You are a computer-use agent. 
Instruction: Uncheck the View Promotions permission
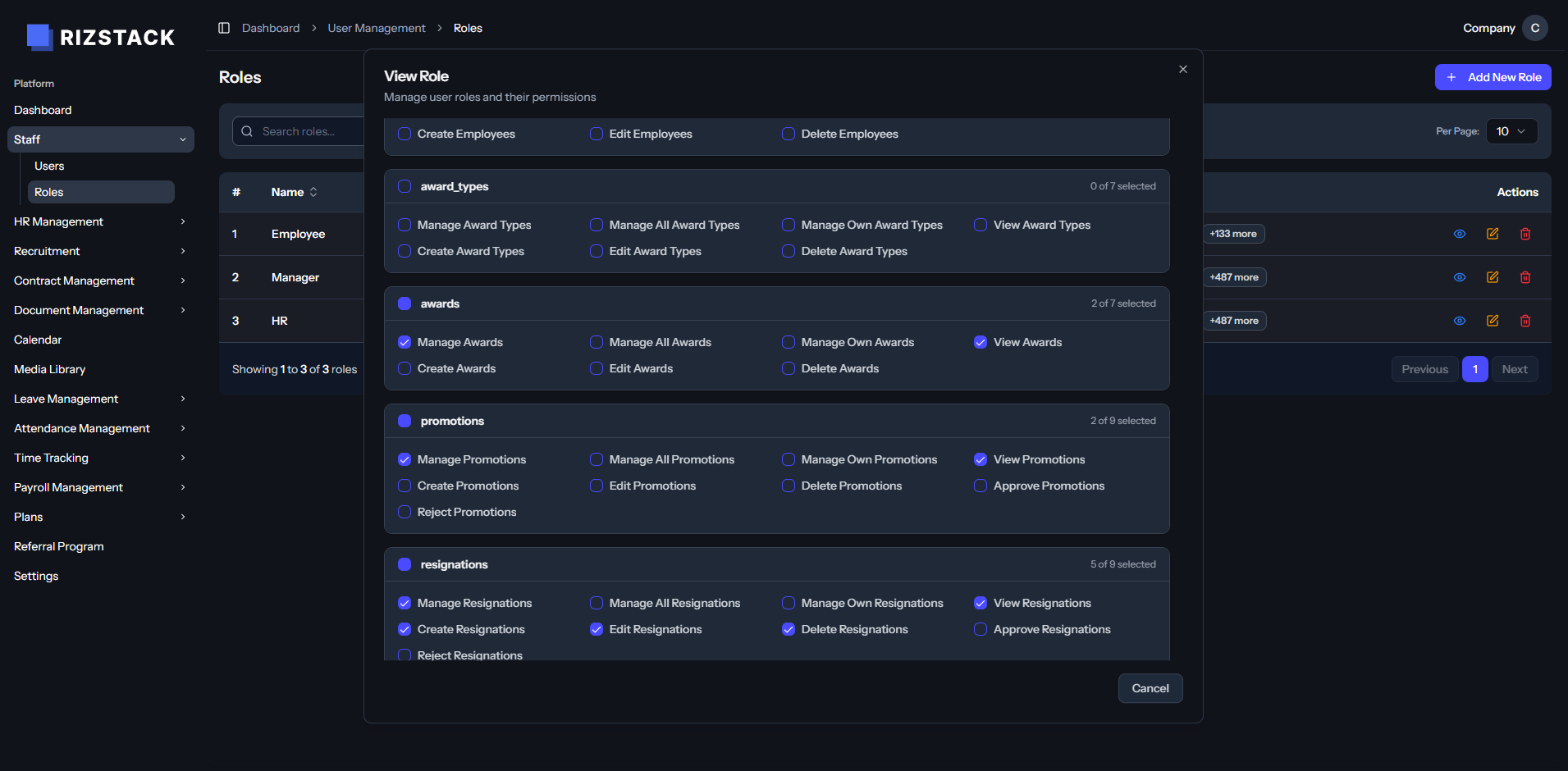tap(981, 459)
